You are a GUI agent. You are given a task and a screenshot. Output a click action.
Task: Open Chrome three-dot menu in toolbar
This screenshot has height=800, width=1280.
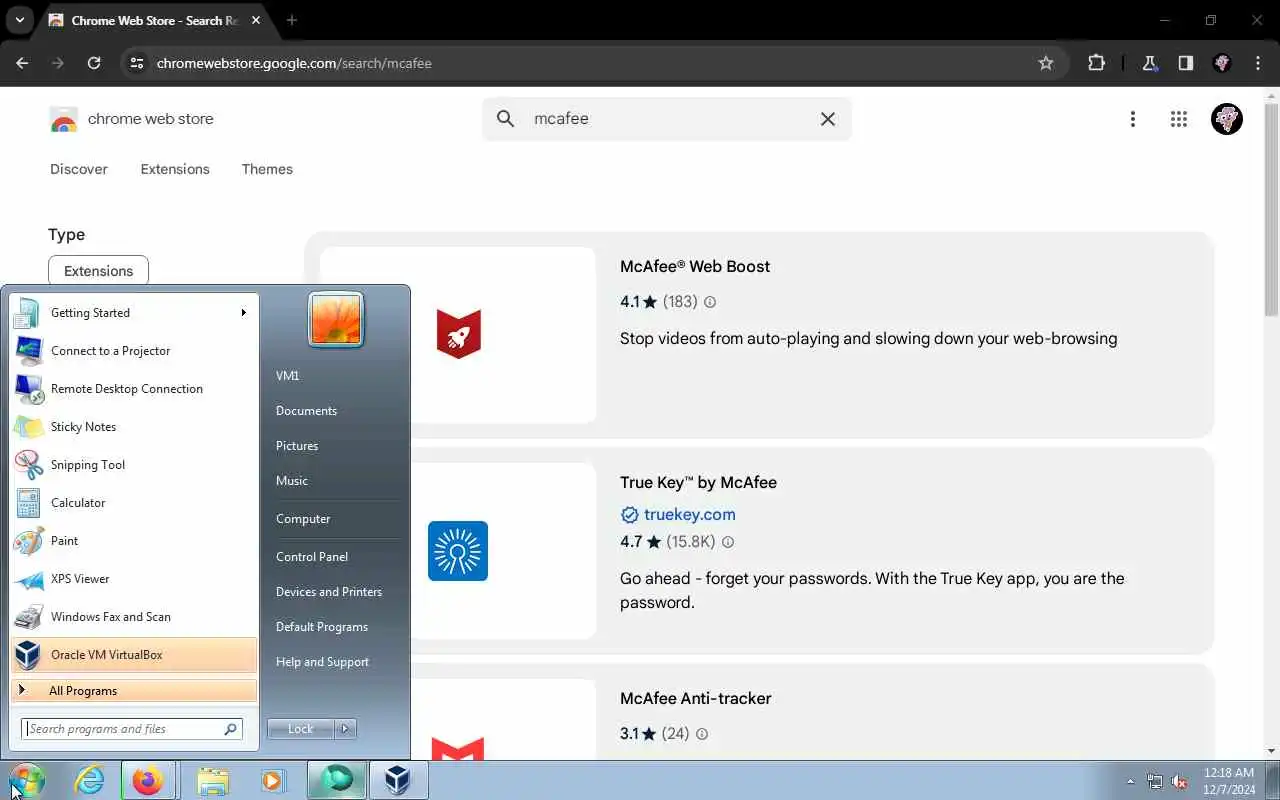coord(1257,63)
